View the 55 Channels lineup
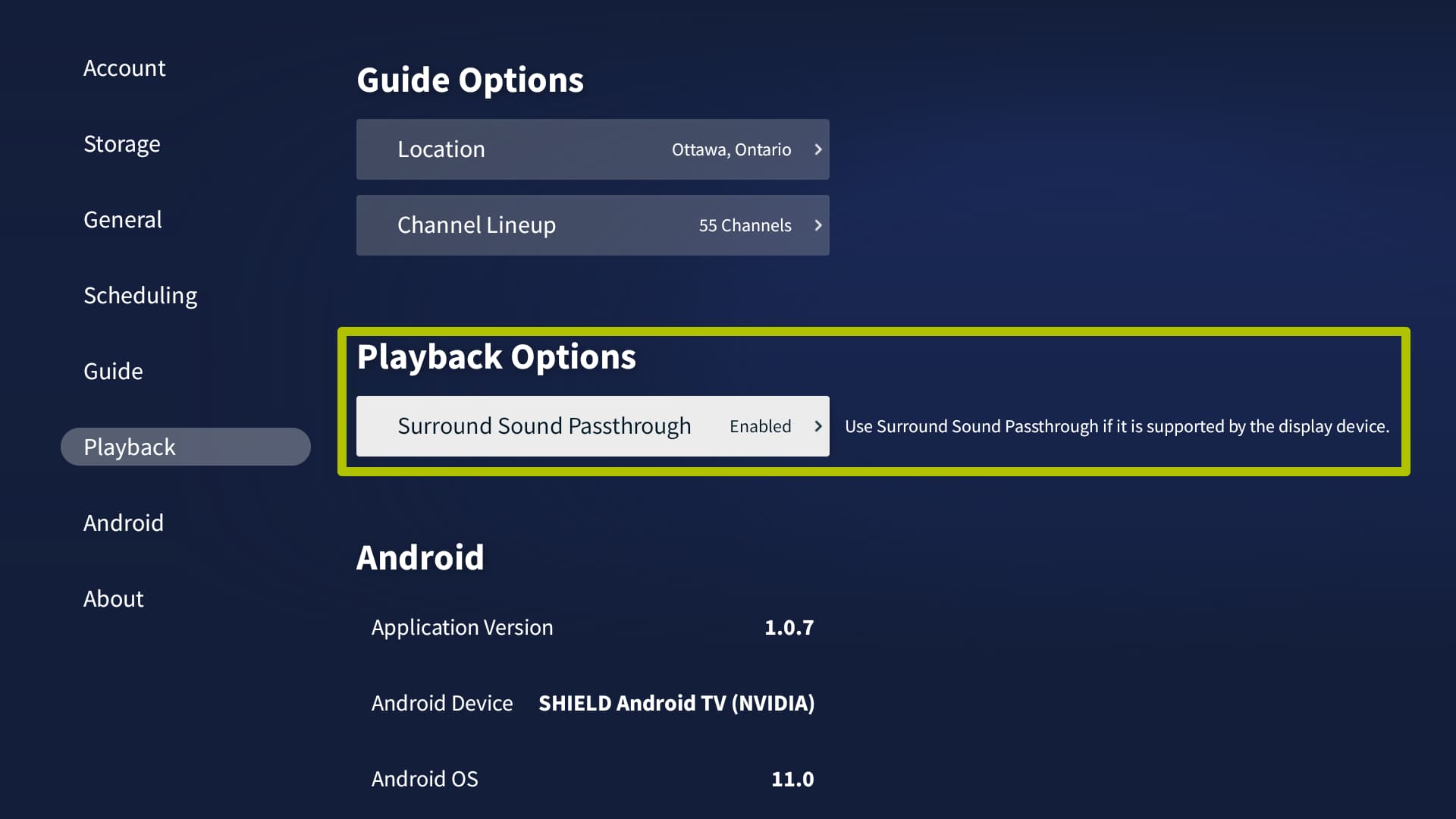1456x819 pixels. (x=591, y=225)
